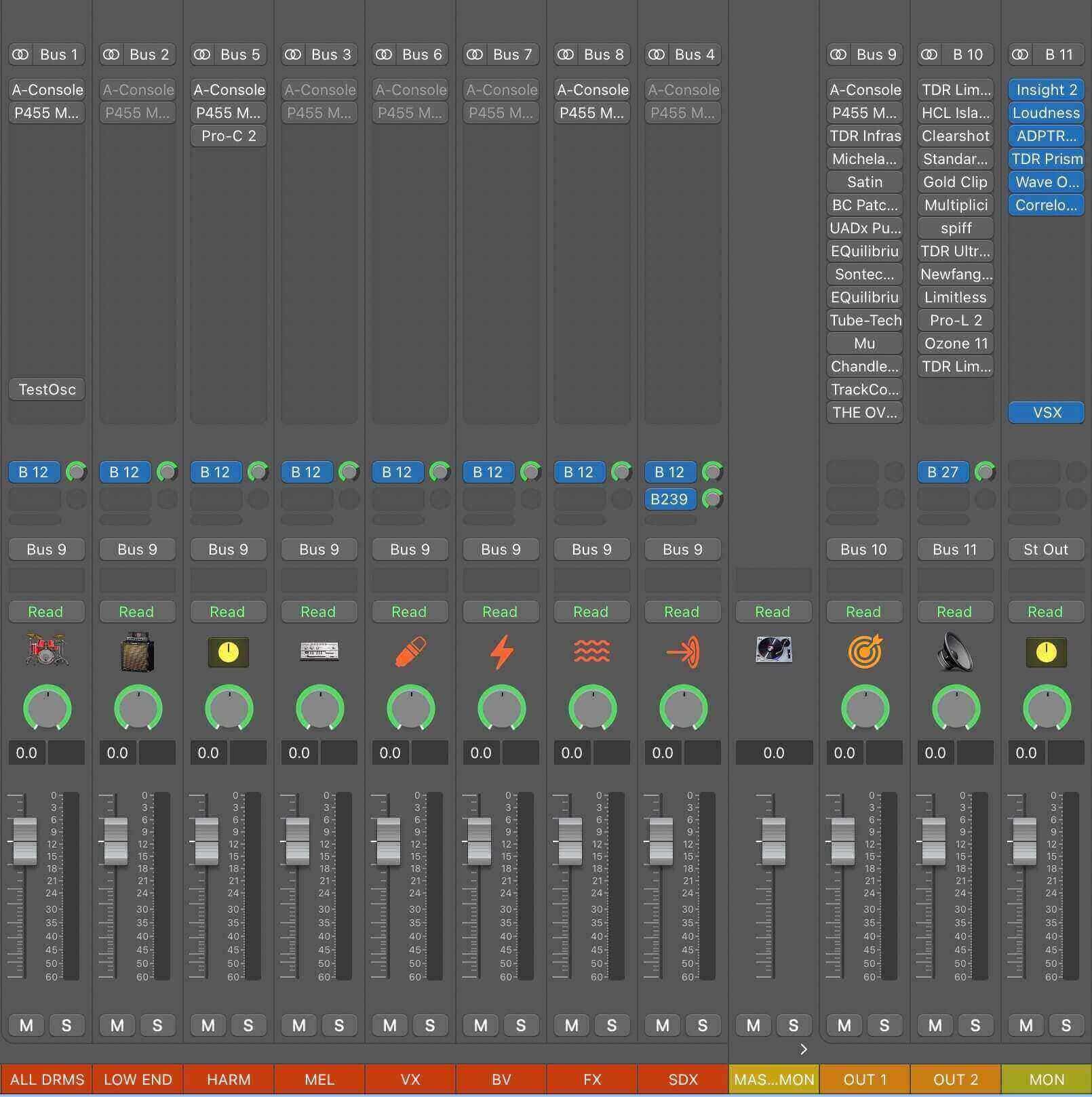Open the VSX plugin on MON strip
The height and width of the screenshot is (1097, 1092).
coord(1047,412)
